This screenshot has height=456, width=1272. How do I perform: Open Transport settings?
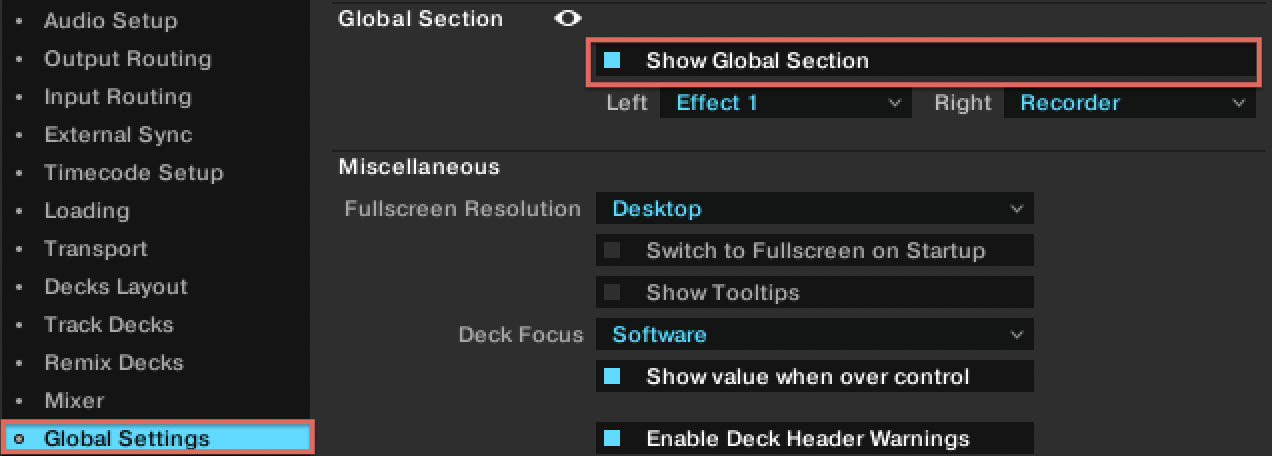coord(96,249)
